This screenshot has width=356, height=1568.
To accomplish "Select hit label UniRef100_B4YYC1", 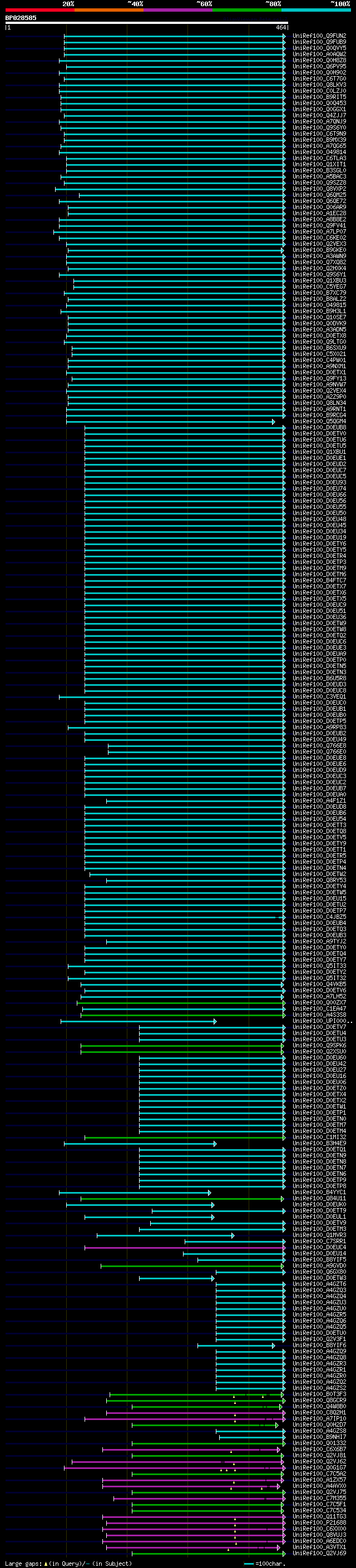I will point(319,1193).
